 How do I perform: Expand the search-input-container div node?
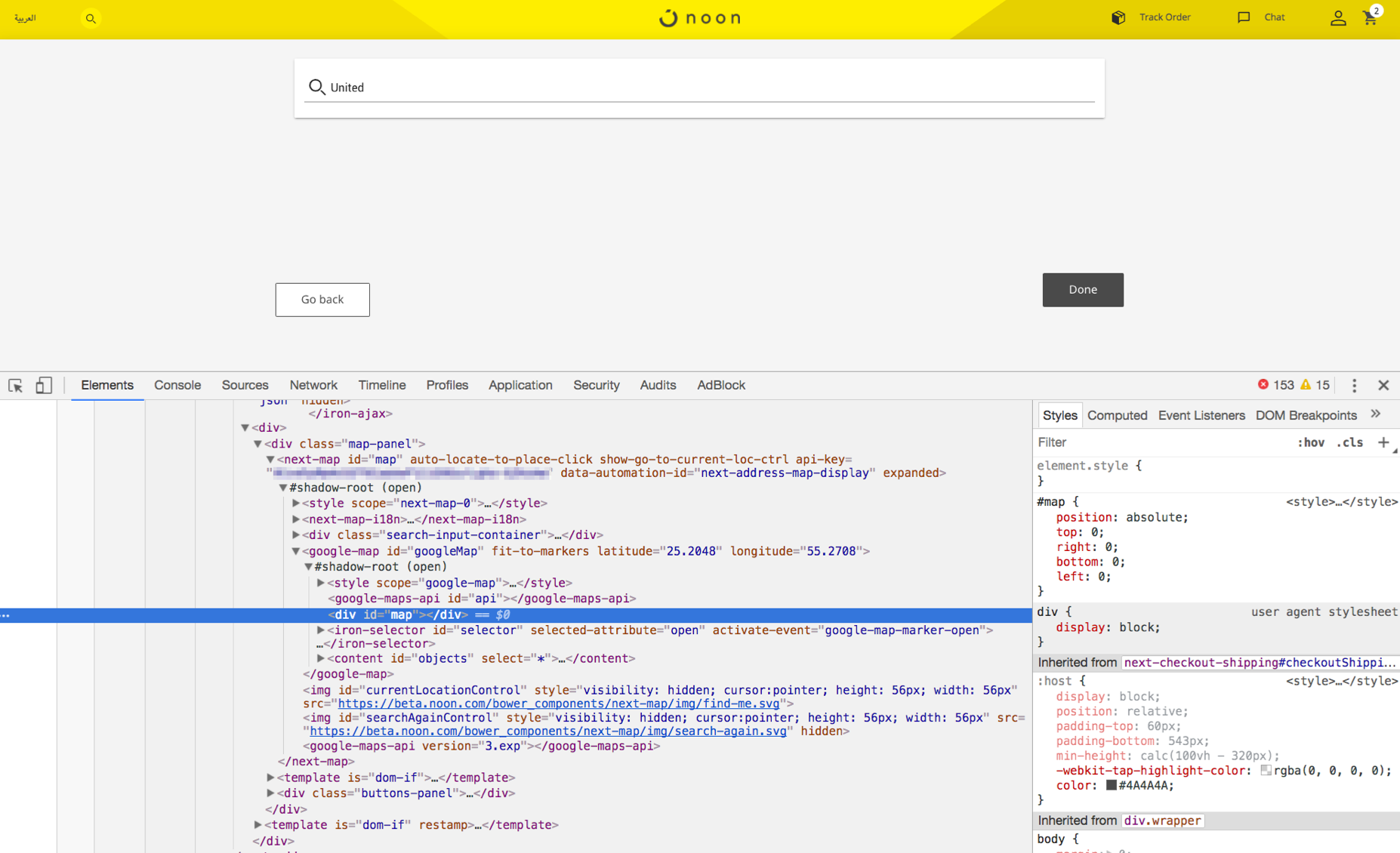296,534
